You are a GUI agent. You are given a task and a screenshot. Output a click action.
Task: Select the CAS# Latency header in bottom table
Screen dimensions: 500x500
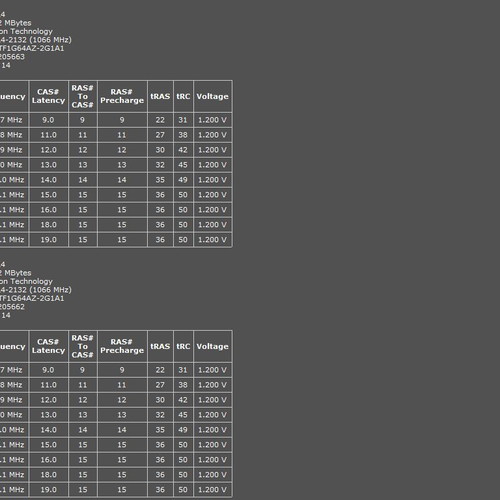49,346
